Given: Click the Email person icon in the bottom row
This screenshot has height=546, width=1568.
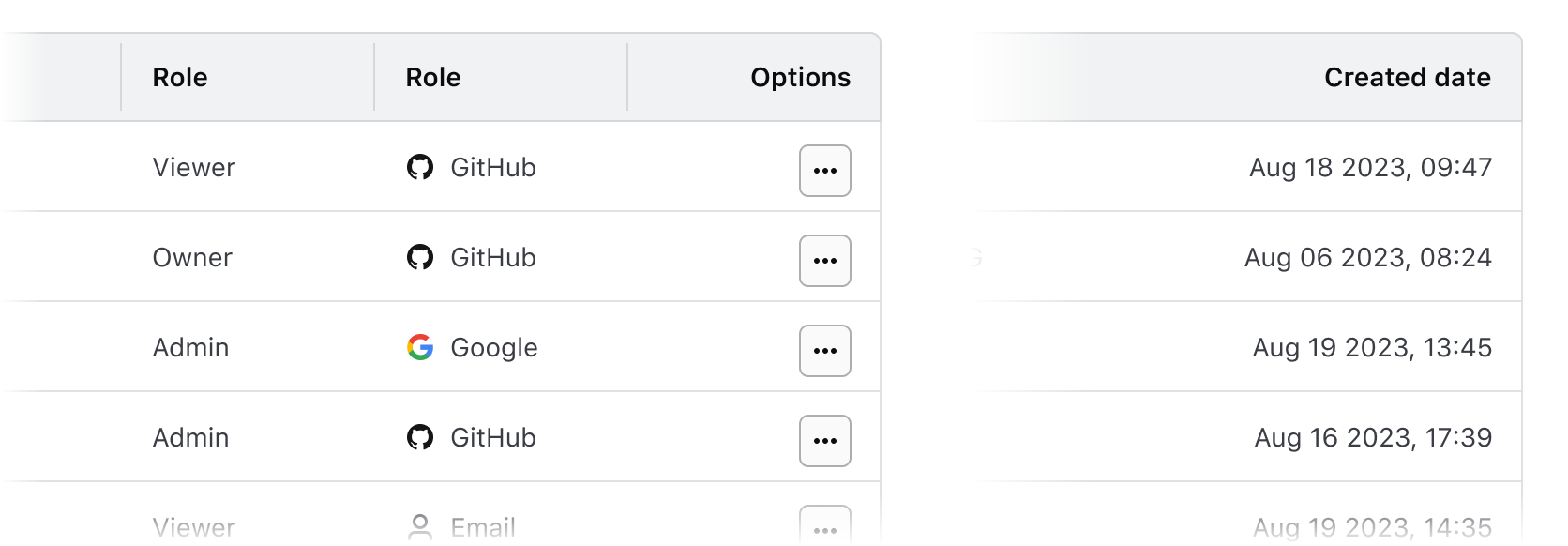Looking at the screenshot, I should 422,525.
